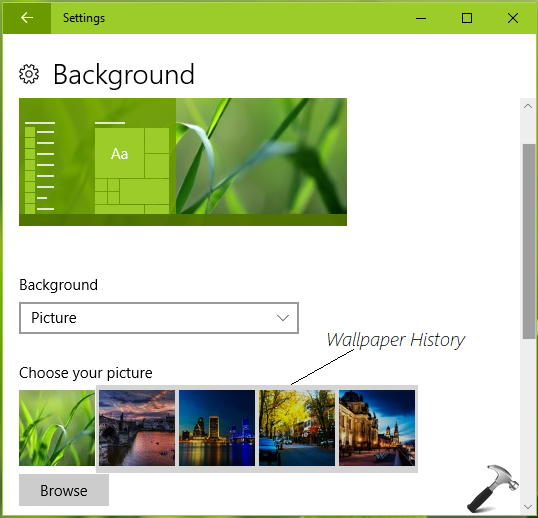Click the scrollbar down arrow
The image size is (538, 518).
pos(528,507)
